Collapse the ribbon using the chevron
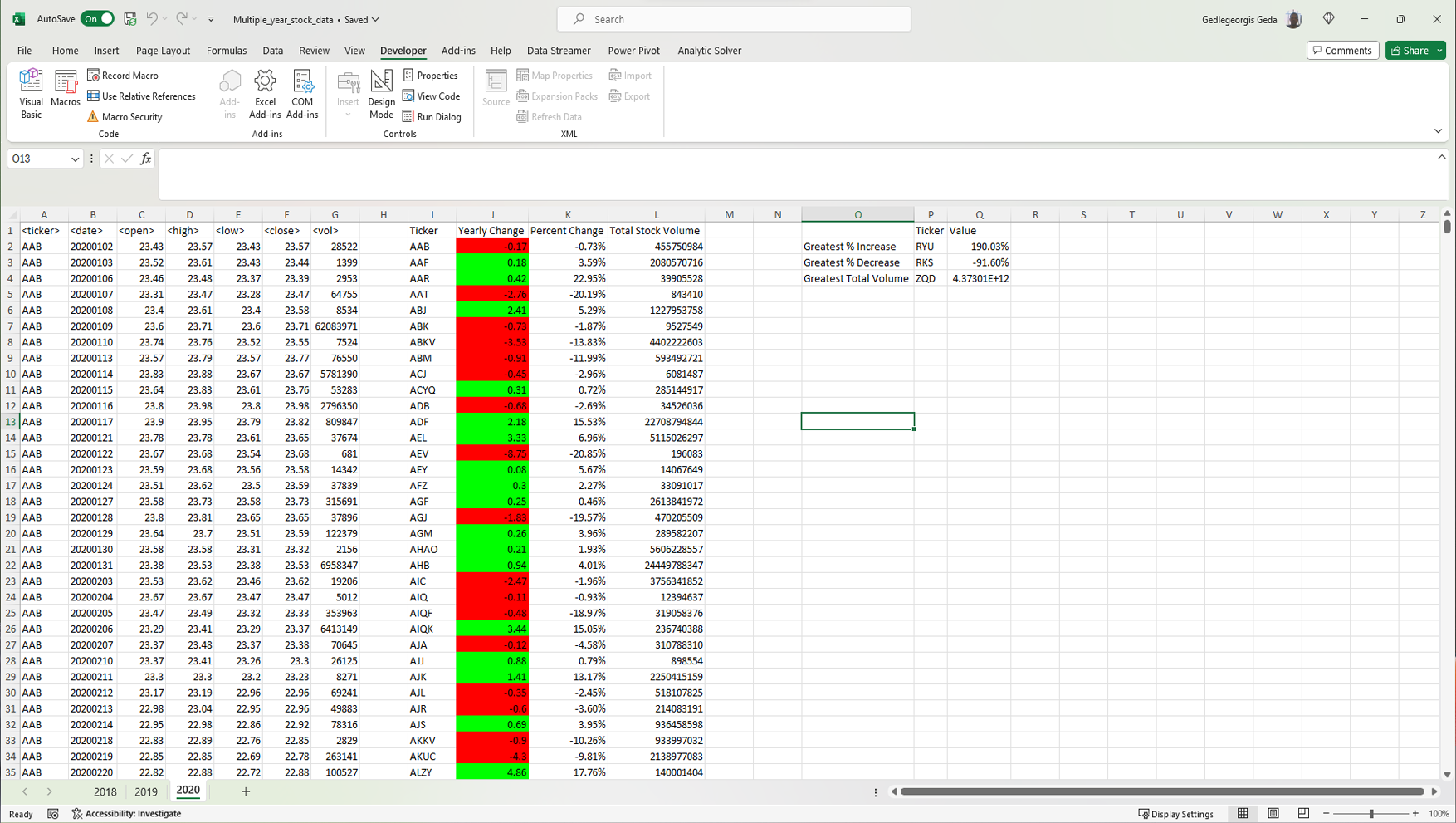 coord(1438,131)
